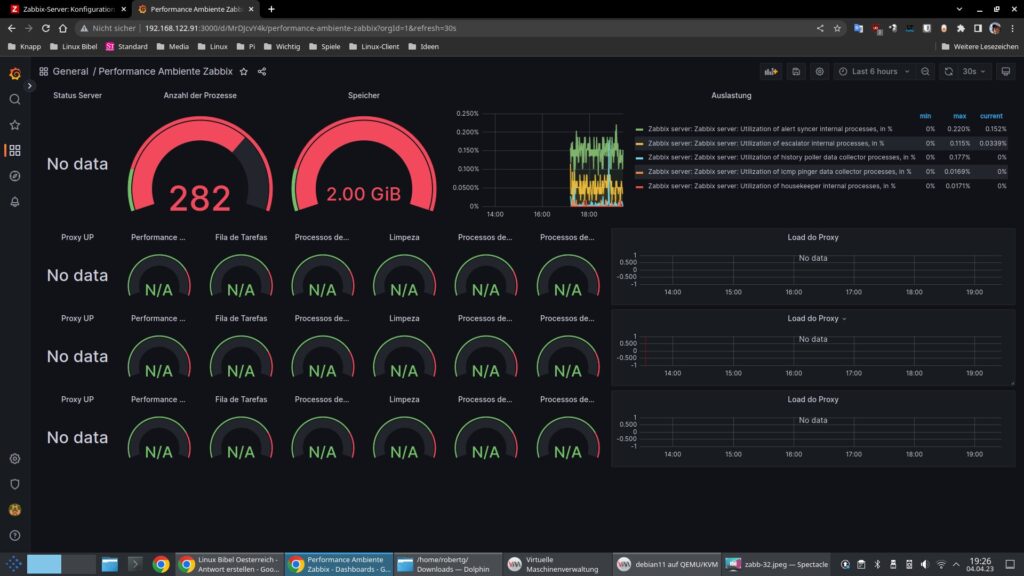This screenshot has width=1024, height=576.
Task: Open browser Extensions puzzle icon
Action: tap(961, 28)
